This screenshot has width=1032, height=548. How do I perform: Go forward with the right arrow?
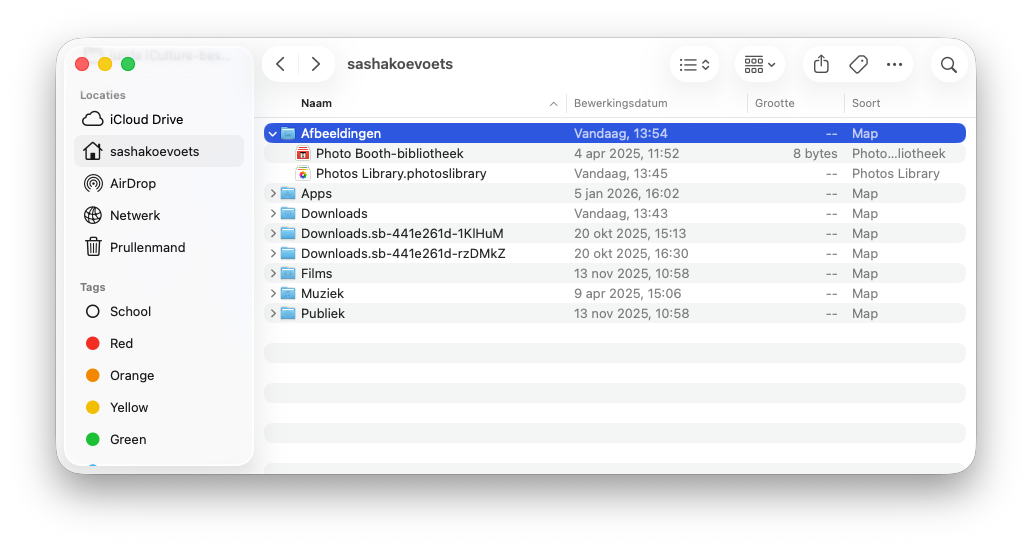(316, 64)
